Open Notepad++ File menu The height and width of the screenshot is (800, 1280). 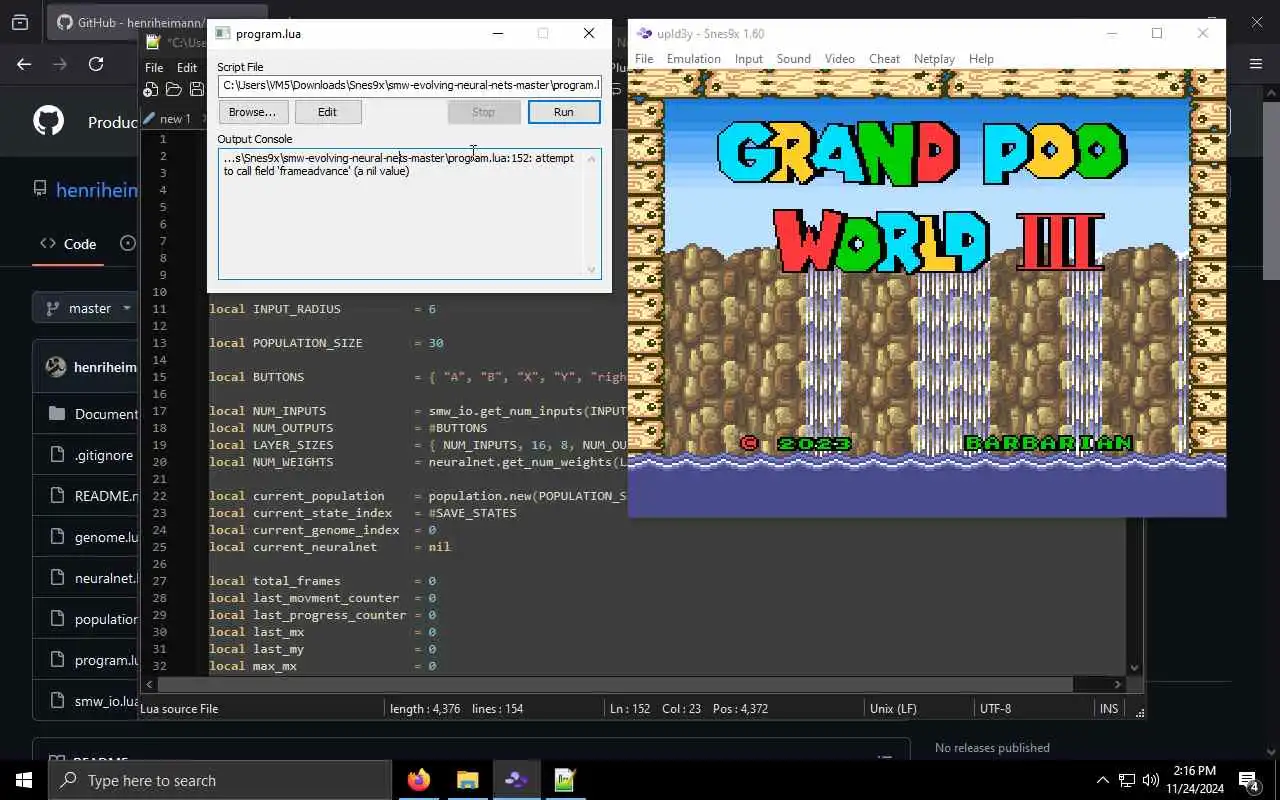tap(154, 68)
